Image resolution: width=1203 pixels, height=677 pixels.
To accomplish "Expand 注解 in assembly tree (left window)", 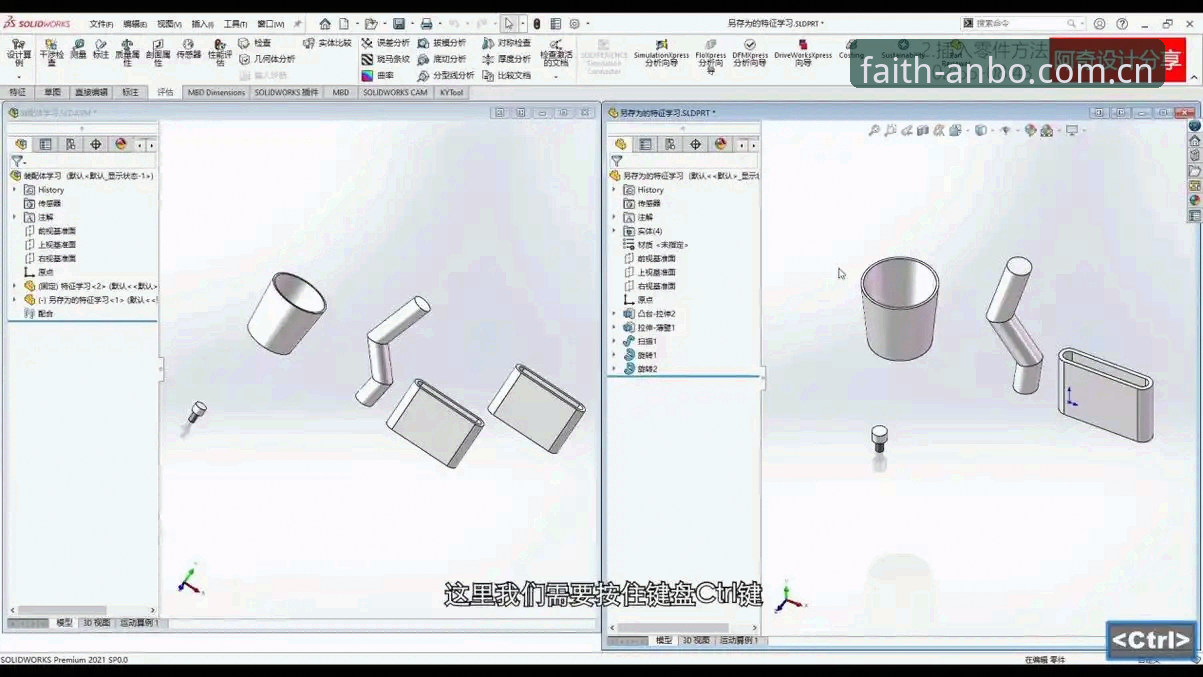I will point(14,217).
